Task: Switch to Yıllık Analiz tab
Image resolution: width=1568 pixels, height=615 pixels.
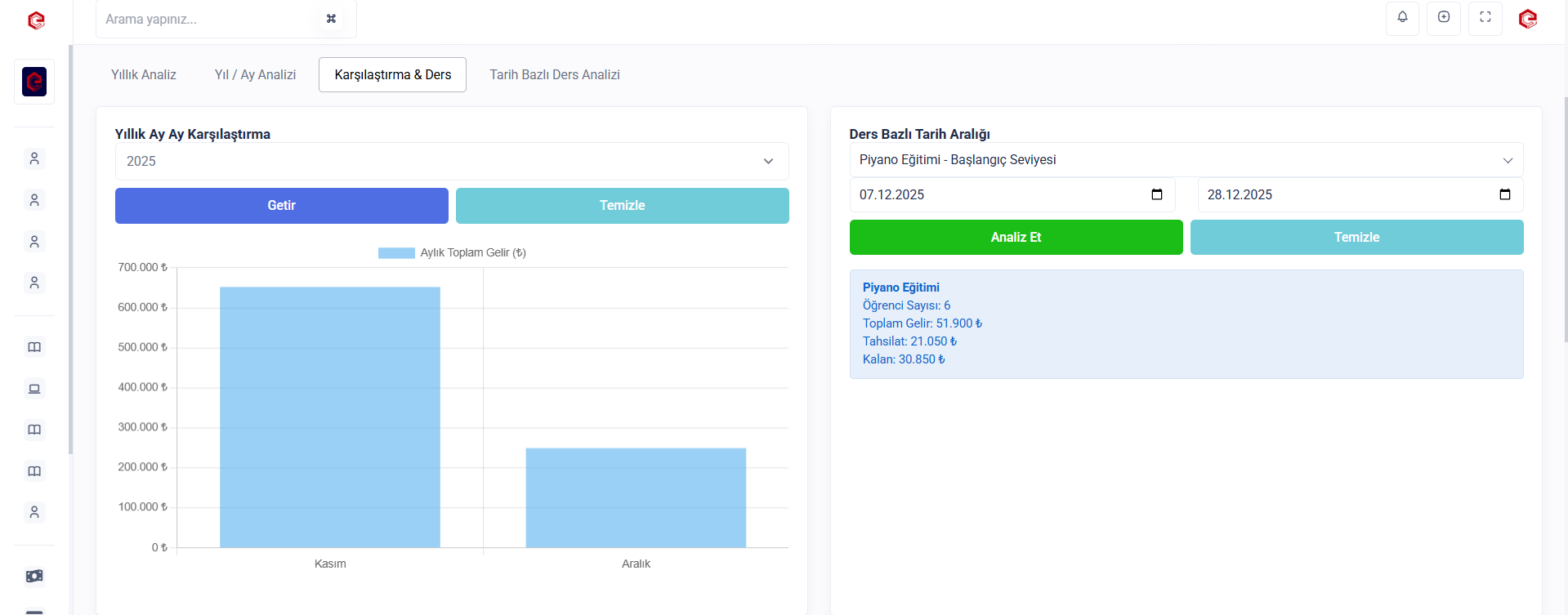Action: (144, 75)
